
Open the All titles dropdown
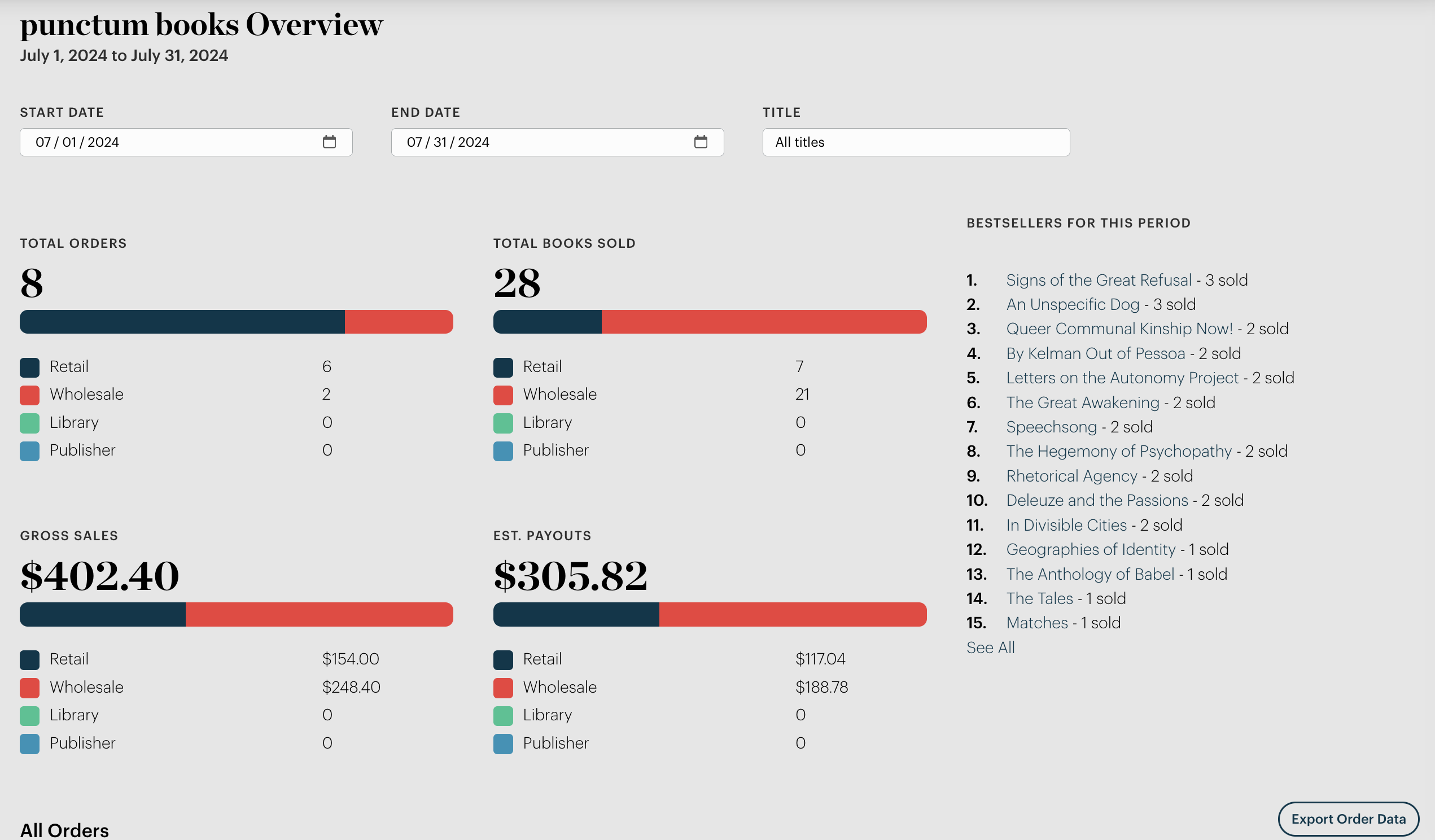point(916,142)
